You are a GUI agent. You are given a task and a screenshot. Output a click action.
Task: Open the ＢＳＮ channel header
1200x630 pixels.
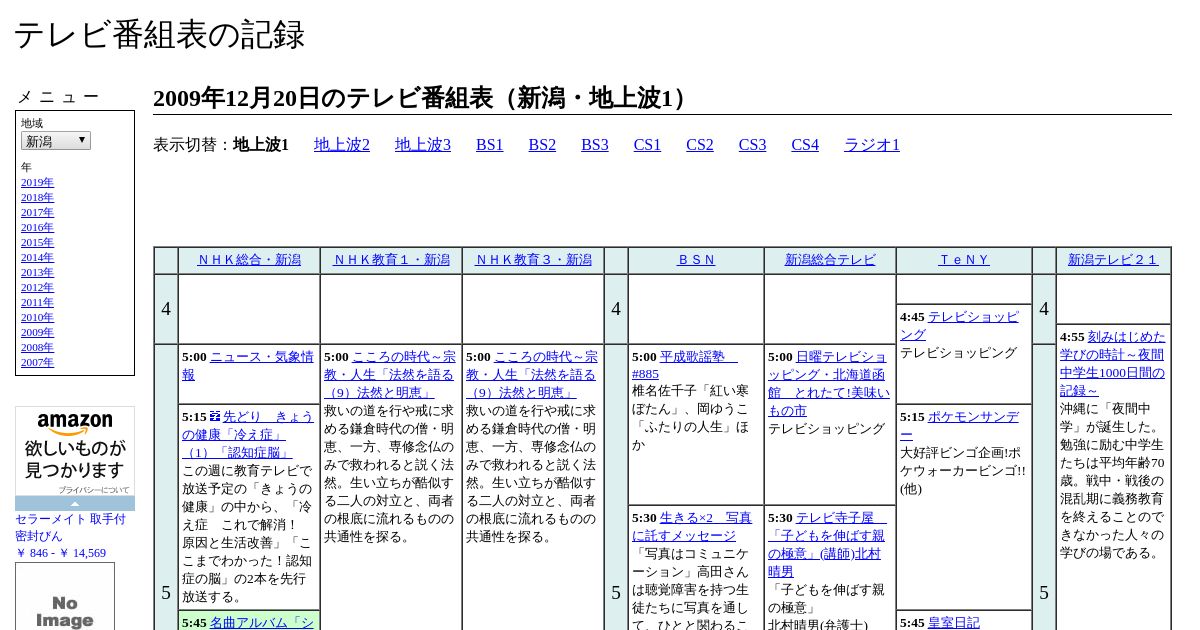tap(696, 260)
